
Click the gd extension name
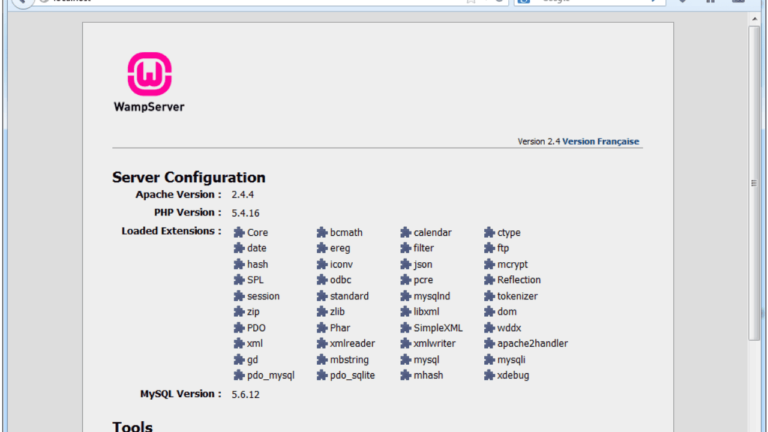tap(252, 360)
